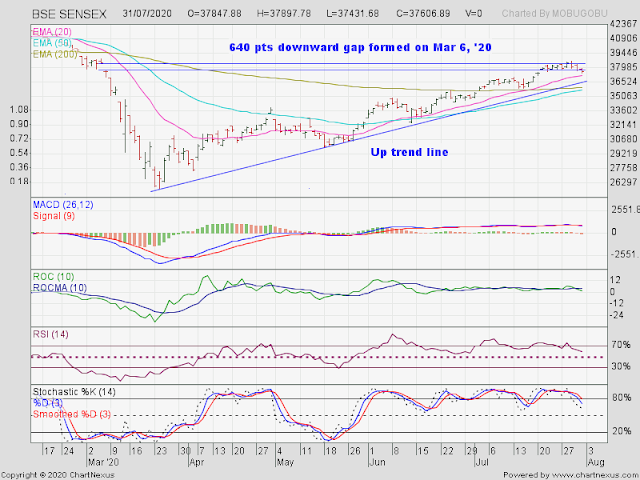
Task: Click the 42367 price axis value
Action: pos(623,24)
